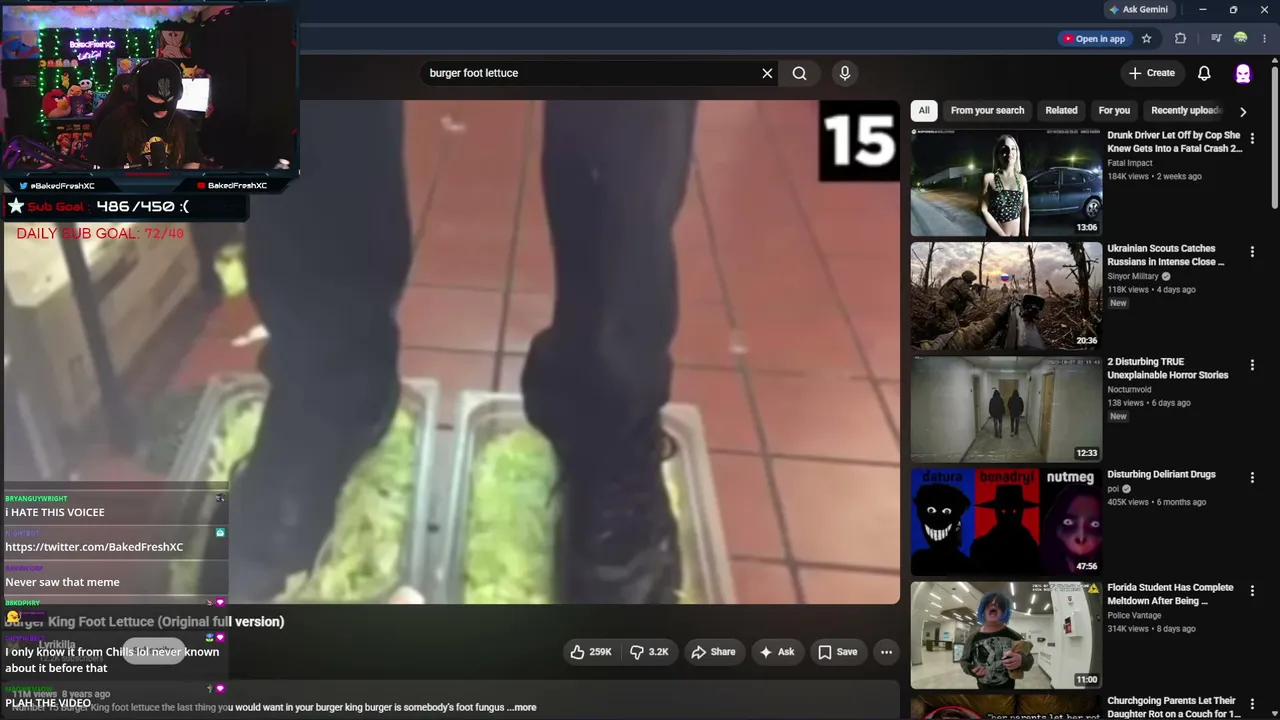Open the Chrome three-dot menu

1265,39
